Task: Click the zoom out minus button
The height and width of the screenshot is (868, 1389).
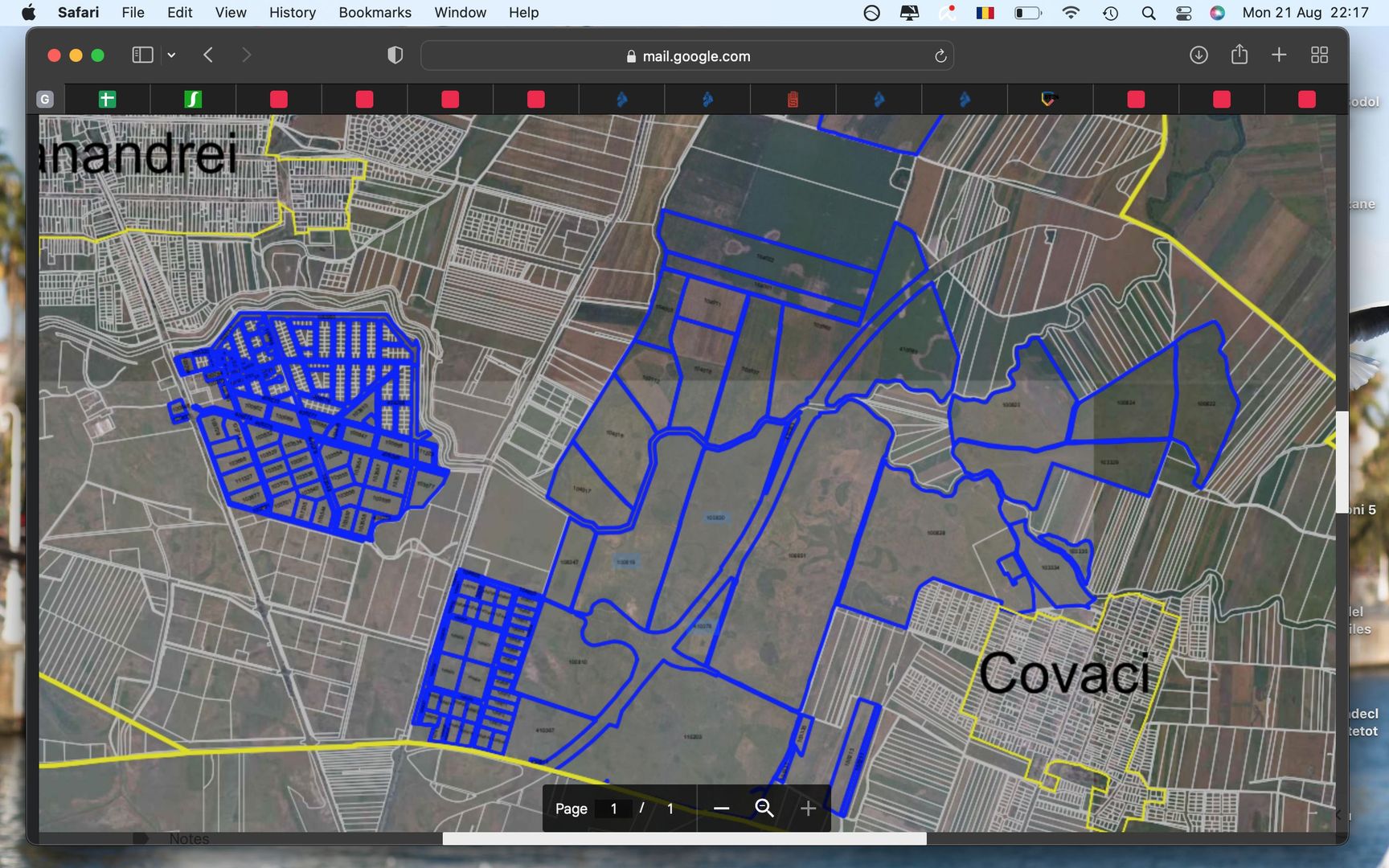Action: click(721, 809)
